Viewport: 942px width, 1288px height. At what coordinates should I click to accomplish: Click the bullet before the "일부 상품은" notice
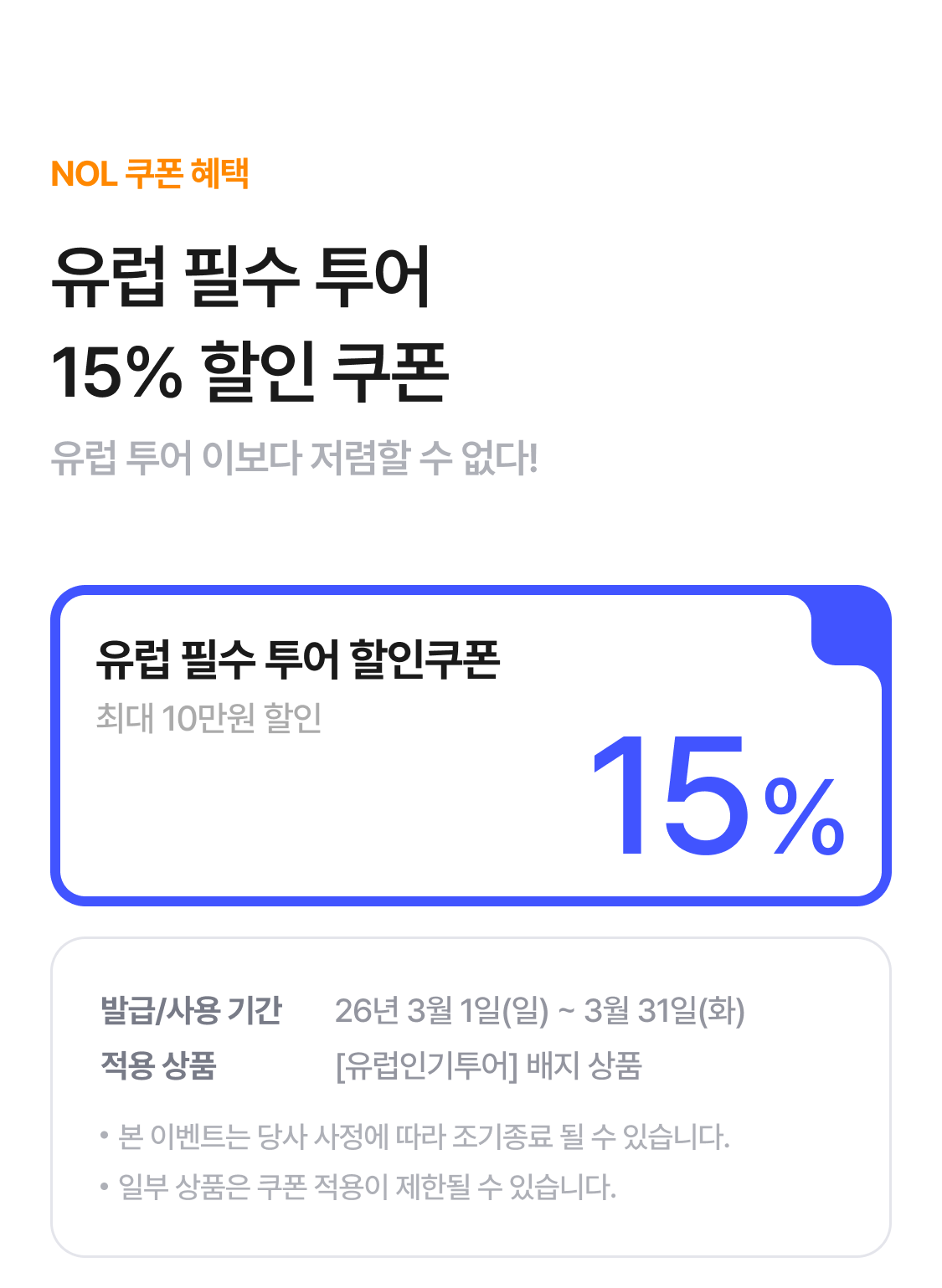click(105, 1187)
